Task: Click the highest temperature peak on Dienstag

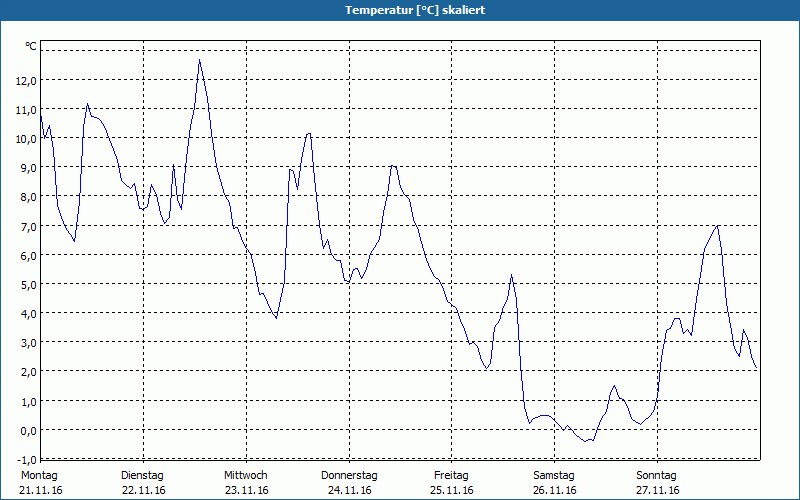Action: (x=199, y=60)
